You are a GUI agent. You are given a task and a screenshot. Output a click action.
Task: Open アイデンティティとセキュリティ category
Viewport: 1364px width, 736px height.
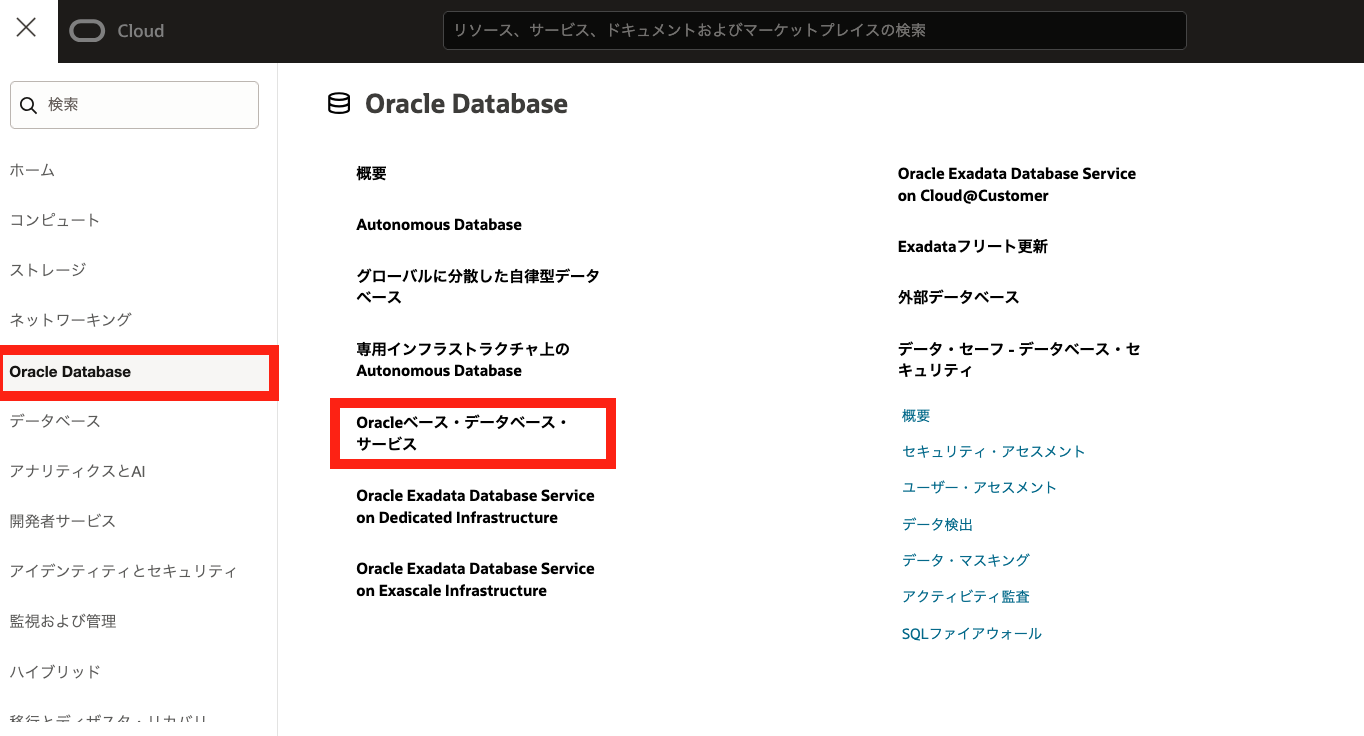123,571
